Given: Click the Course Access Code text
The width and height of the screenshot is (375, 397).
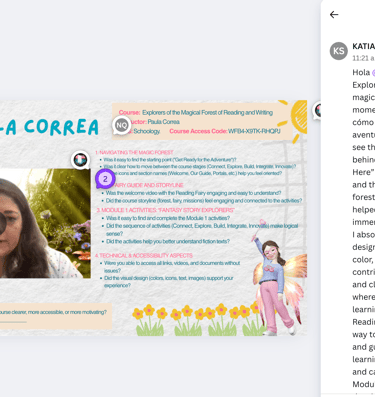Looking at the screenshot, I should [x=225, y=131].
